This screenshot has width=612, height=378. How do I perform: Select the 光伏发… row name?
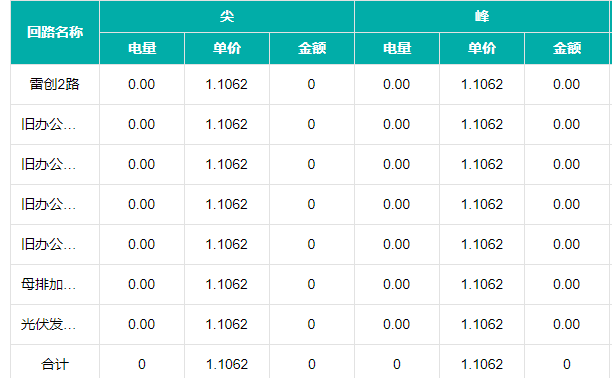click(48, 324)
